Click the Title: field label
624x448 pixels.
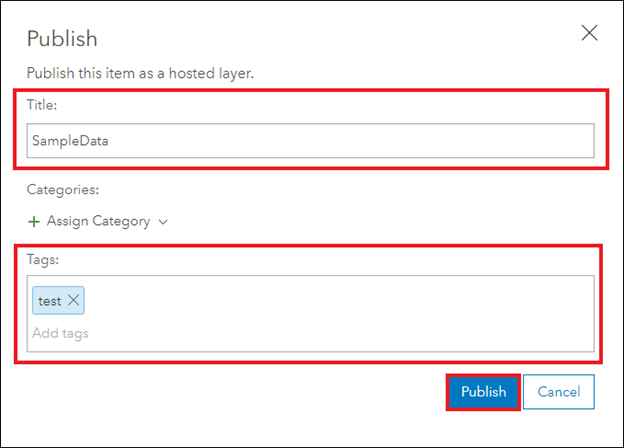coord(42,105)
